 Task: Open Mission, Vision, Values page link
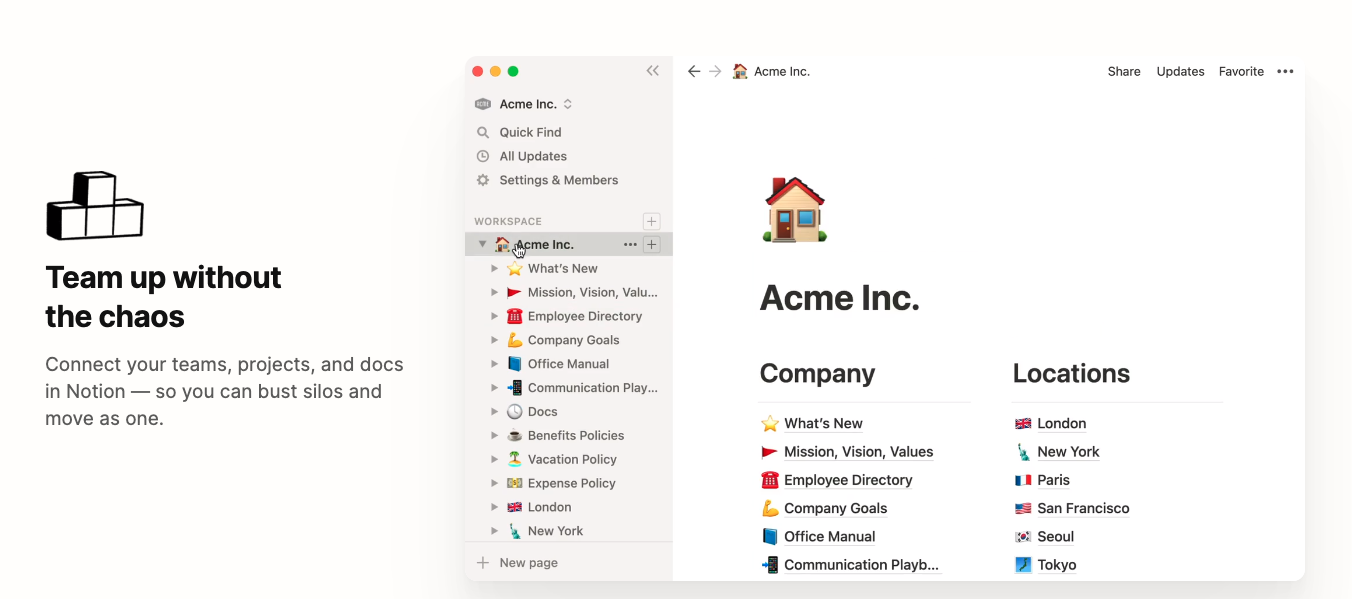pyautogui.click(x=858, y=452)
